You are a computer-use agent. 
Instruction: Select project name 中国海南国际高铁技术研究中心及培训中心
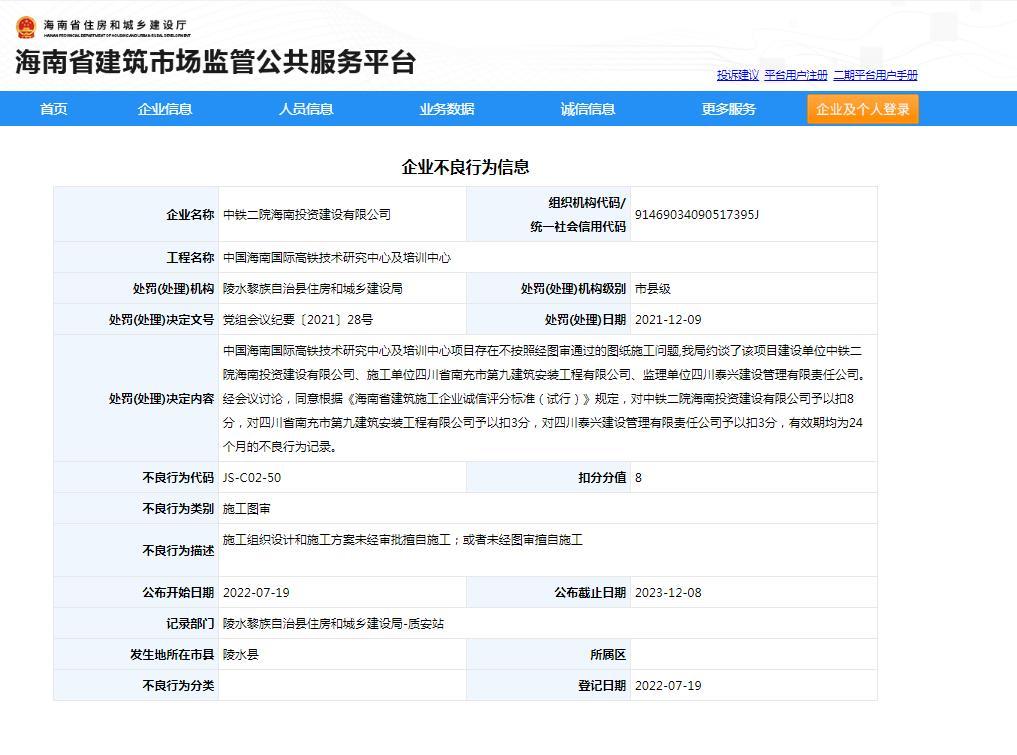pos(337,258)
